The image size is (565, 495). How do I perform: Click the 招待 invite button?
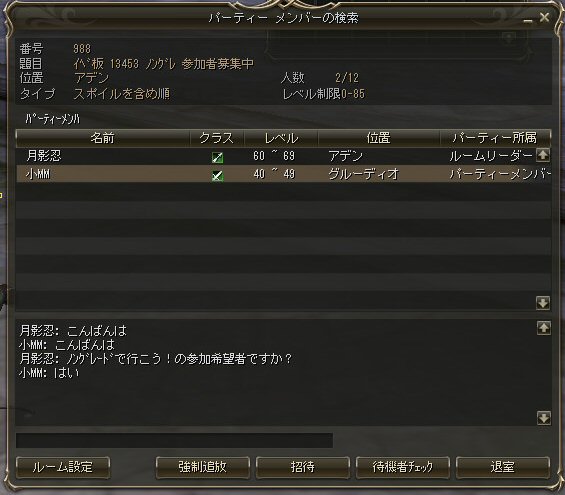click(303, 467)
